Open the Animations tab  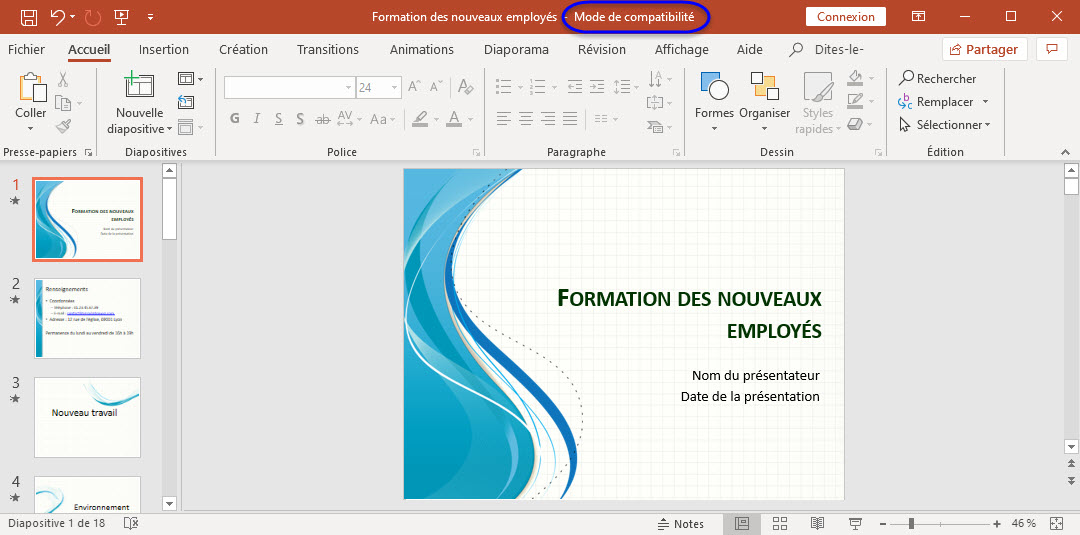point(422,50)
